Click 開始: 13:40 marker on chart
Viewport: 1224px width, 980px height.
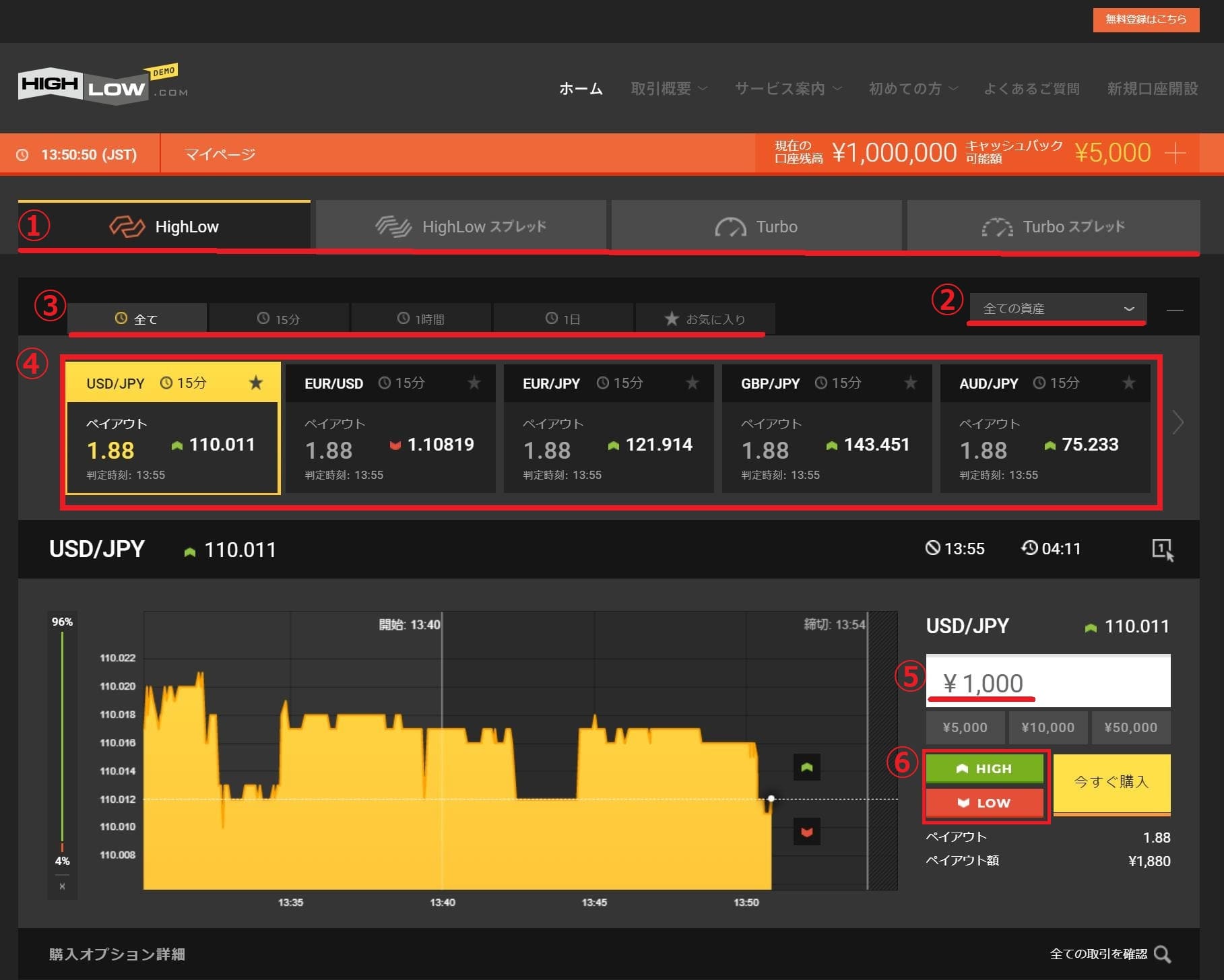(410, 624)
